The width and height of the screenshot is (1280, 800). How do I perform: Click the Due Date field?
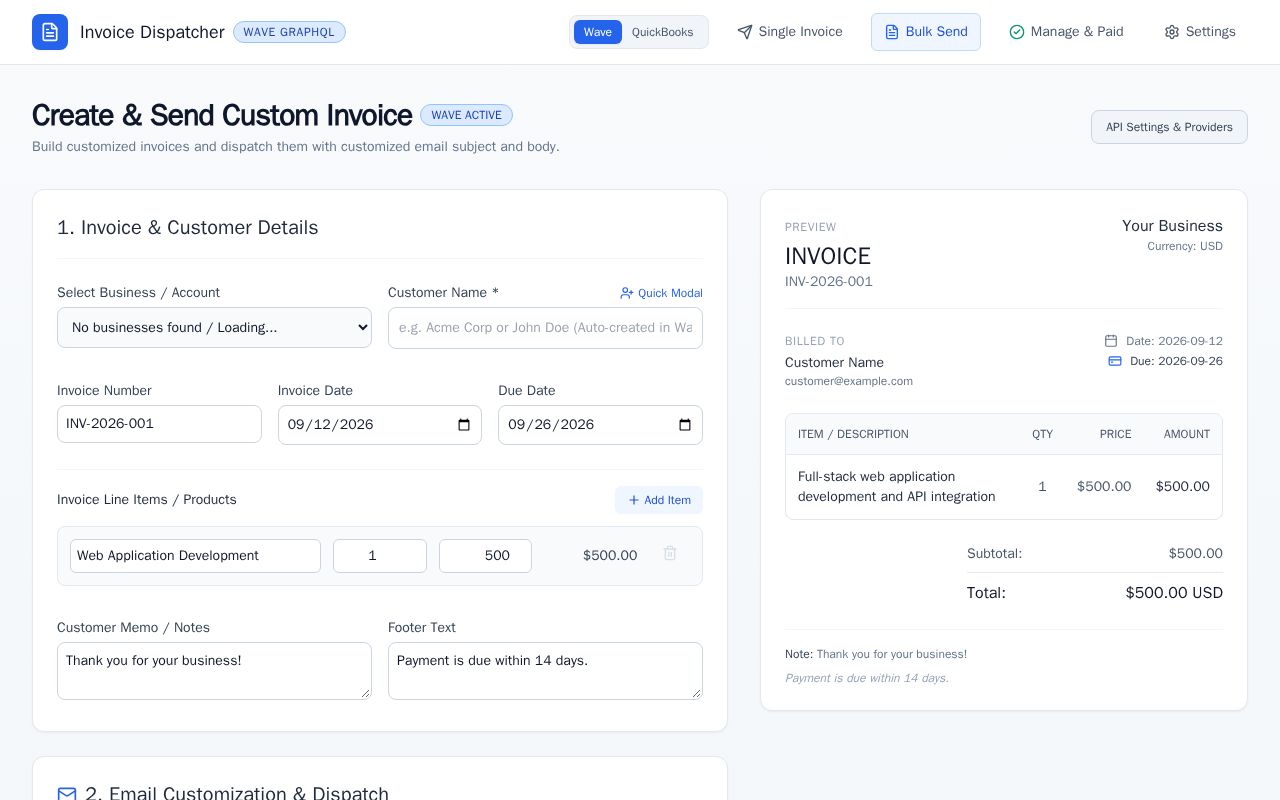pos(600,425)
